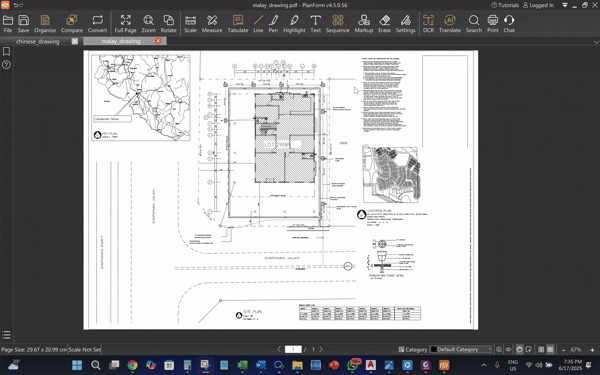Set the drawing Scale
Viewport: 600px width, 375px height.
tap(190, 24)
